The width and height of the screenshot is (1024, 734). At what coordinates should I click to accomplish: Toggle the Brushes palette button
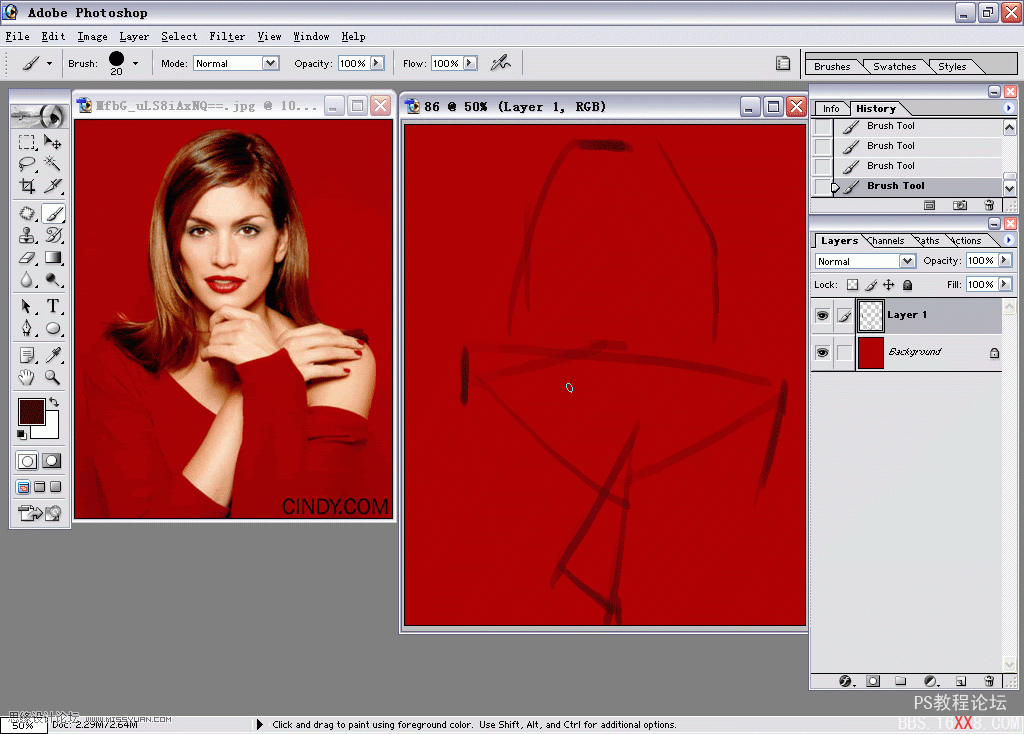click(782, 63)
